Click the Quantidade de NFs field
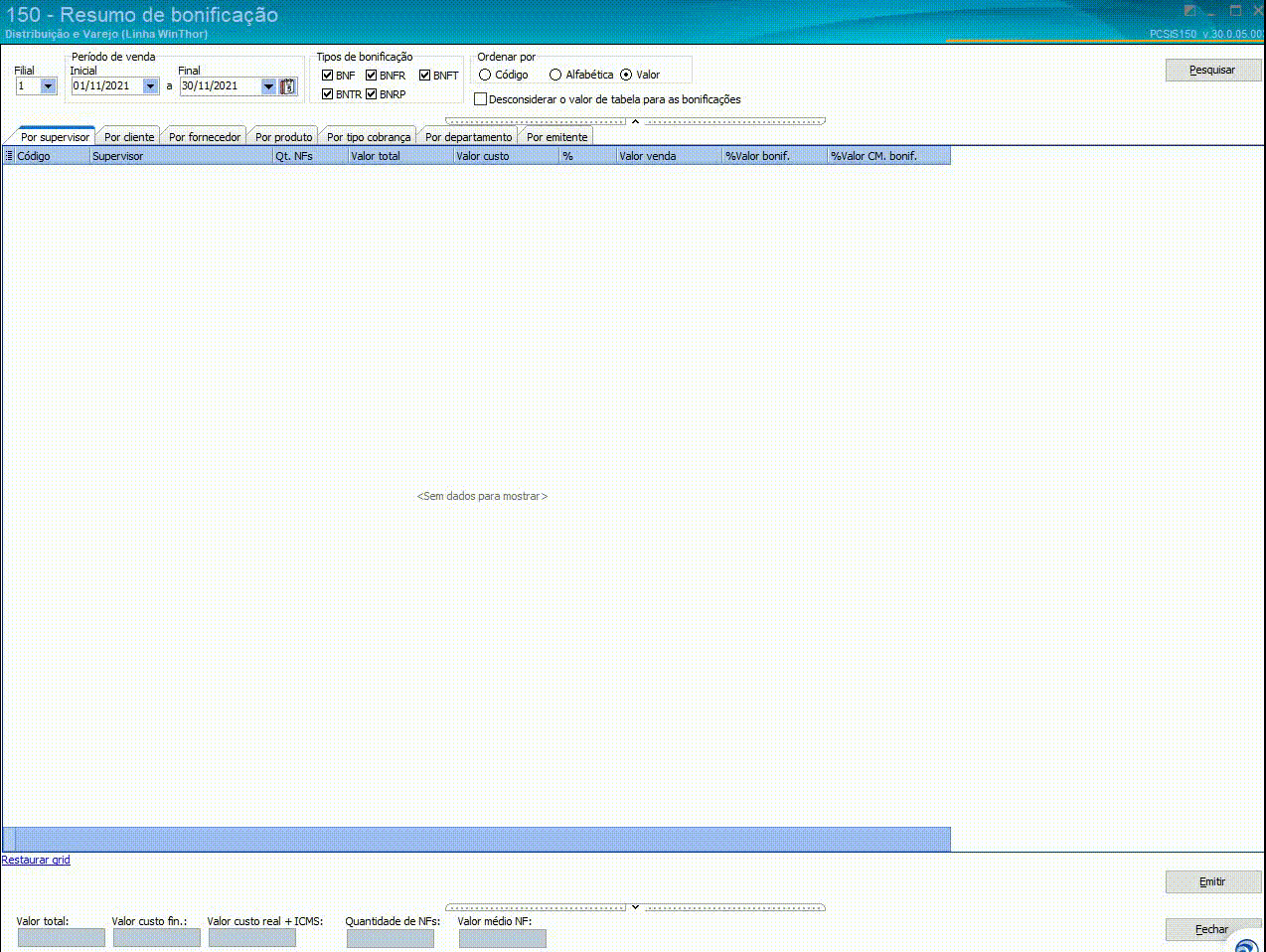 point(390,937)
